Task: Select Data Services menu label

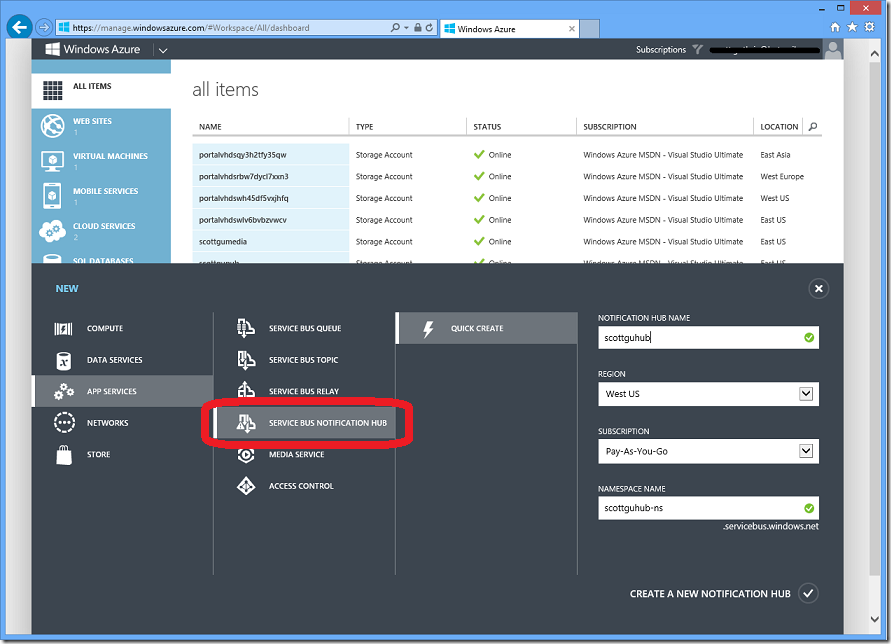Action: 114,360
